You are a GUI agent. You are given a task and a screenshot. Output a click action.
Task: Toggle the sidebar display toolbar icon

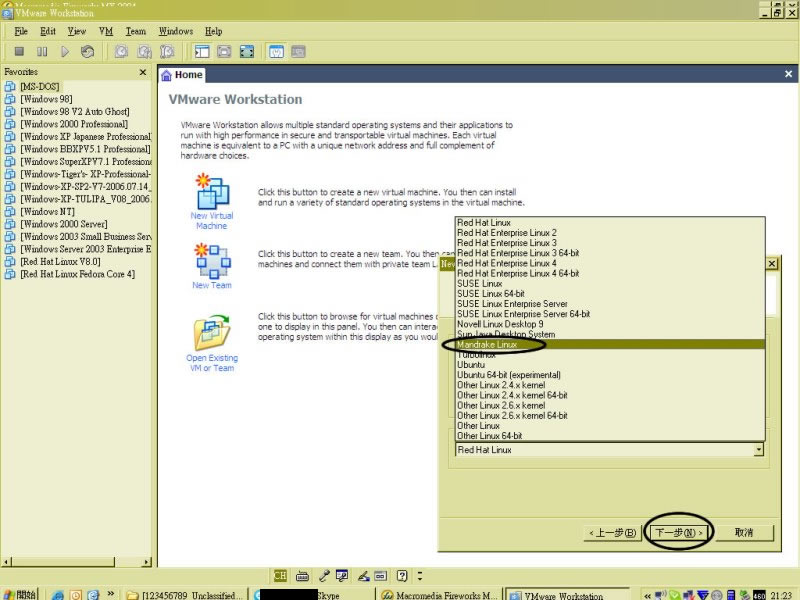202,52
